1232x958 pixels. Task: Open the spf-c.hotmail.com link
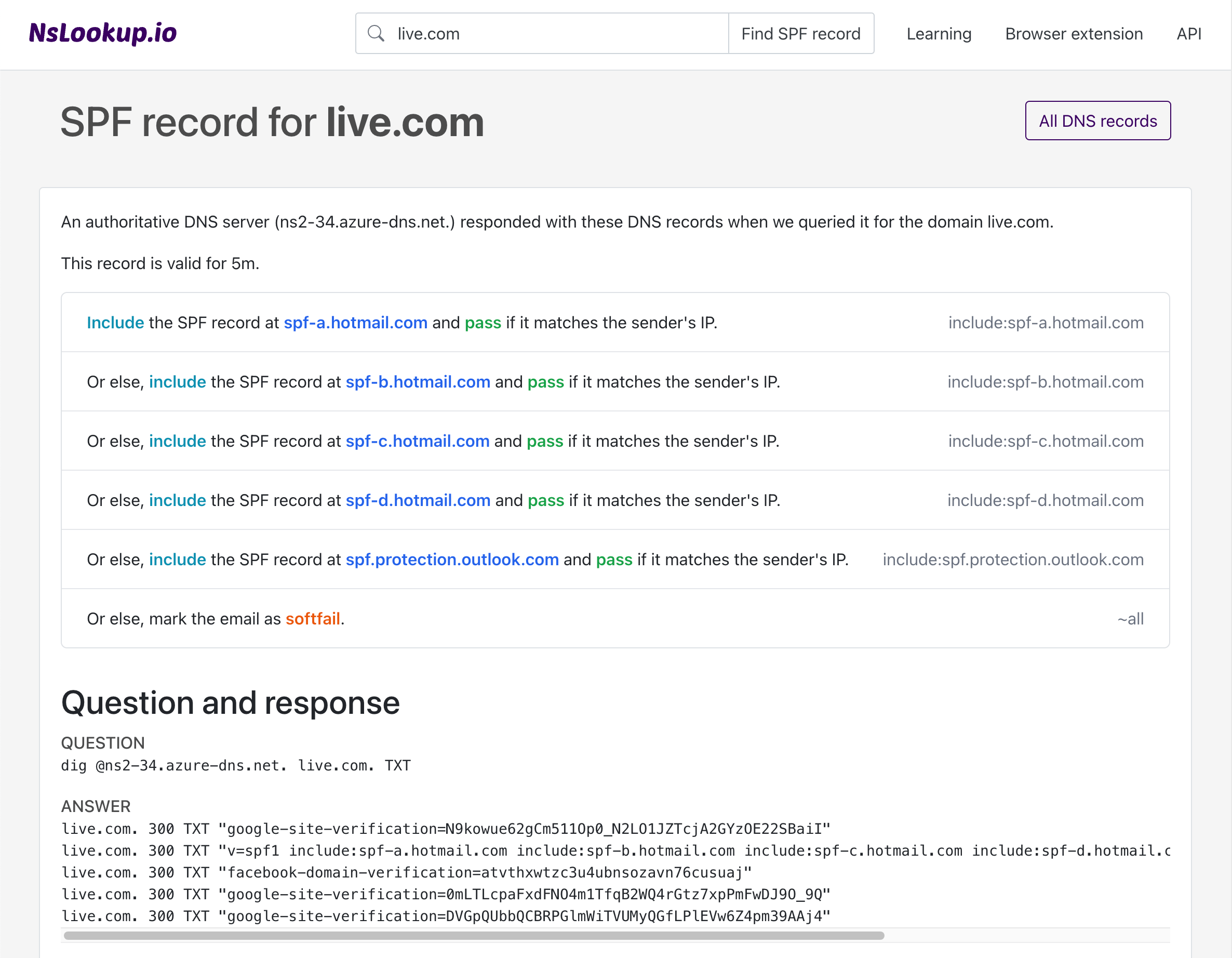[418, 441]
